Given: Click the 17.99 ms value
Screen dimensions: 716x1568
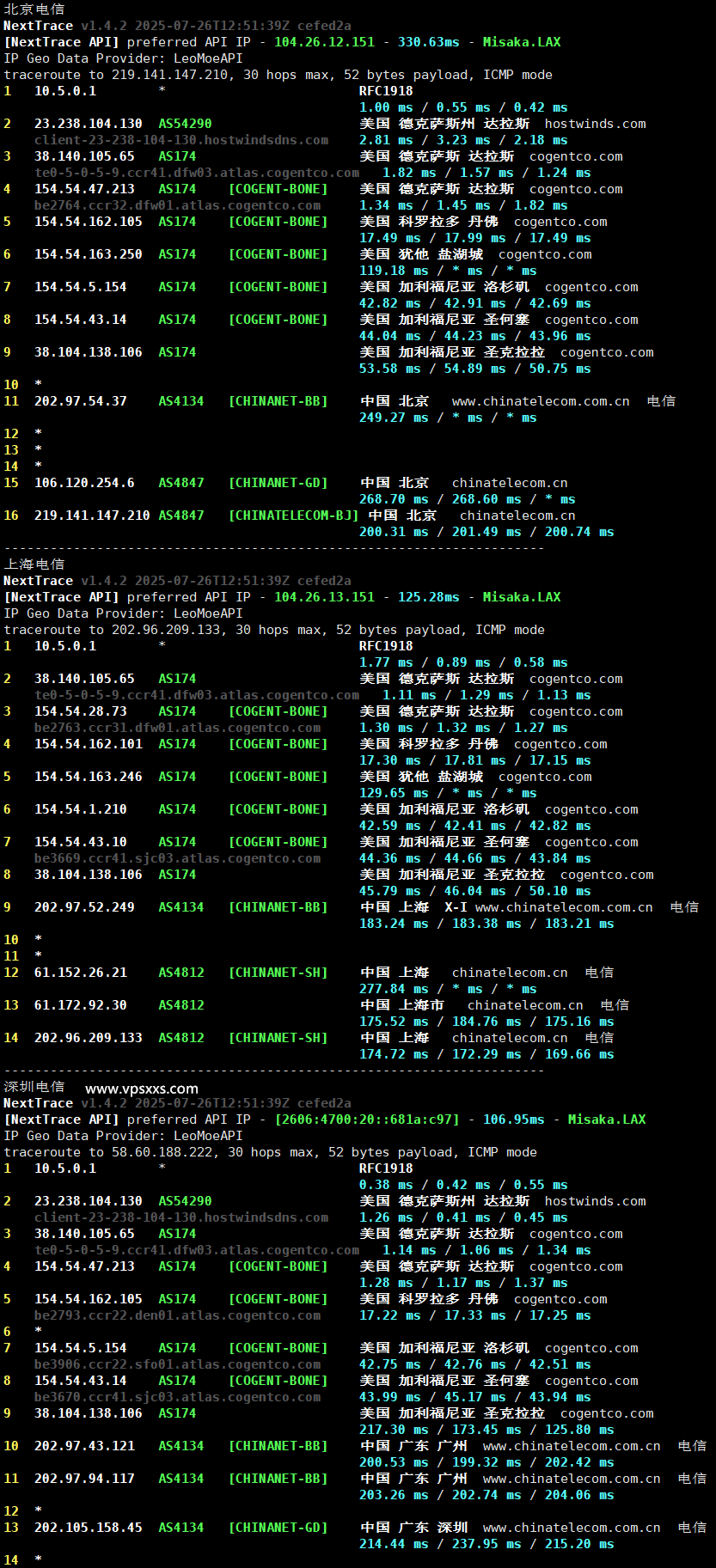Looking at the screenshot, I should coord(475,238).
